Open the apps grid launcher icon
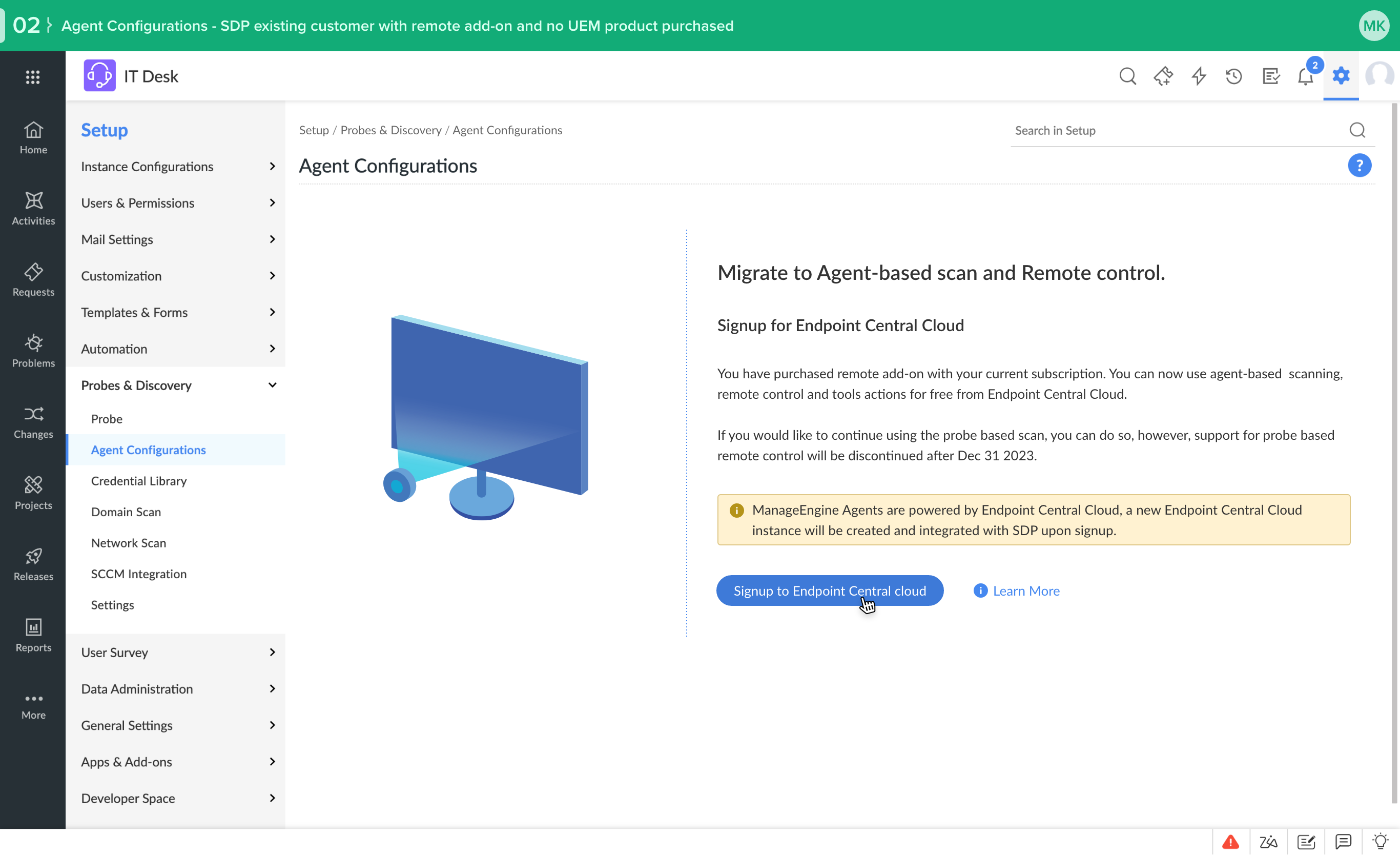Viewport: 1400px width, 855px height. pos(33,77)
